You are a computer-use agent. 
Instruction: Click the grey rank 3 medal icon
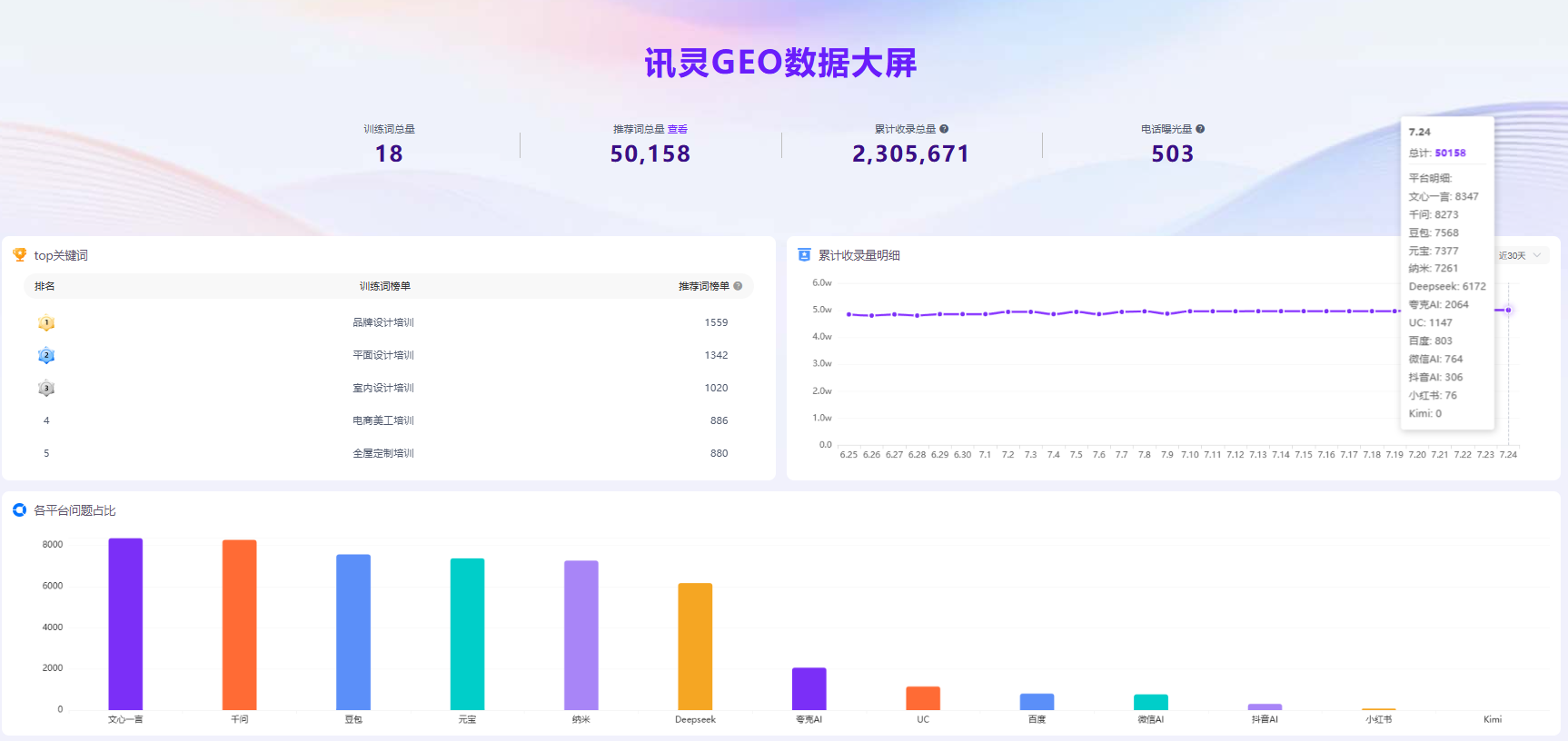46,388
